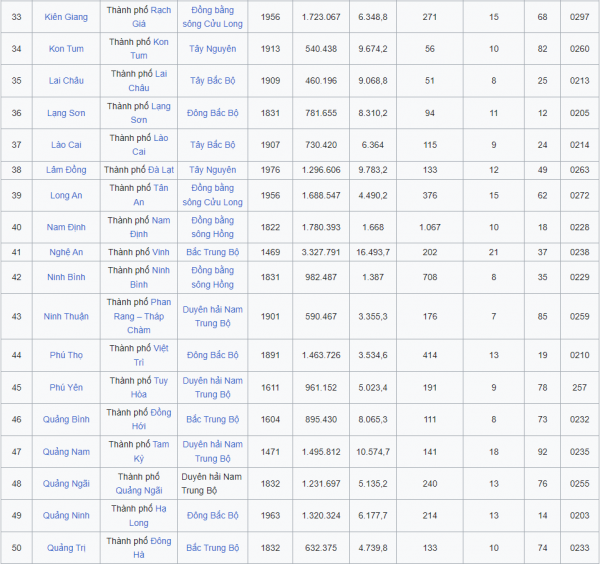Screen dimensions: 600x564
Task: Open the Ninh Bình province link
Action: [66, 277]
